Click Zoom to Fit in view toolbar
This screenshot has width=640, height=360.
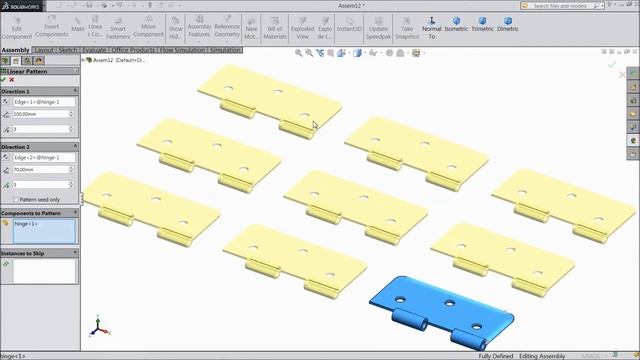pos(299,53)
